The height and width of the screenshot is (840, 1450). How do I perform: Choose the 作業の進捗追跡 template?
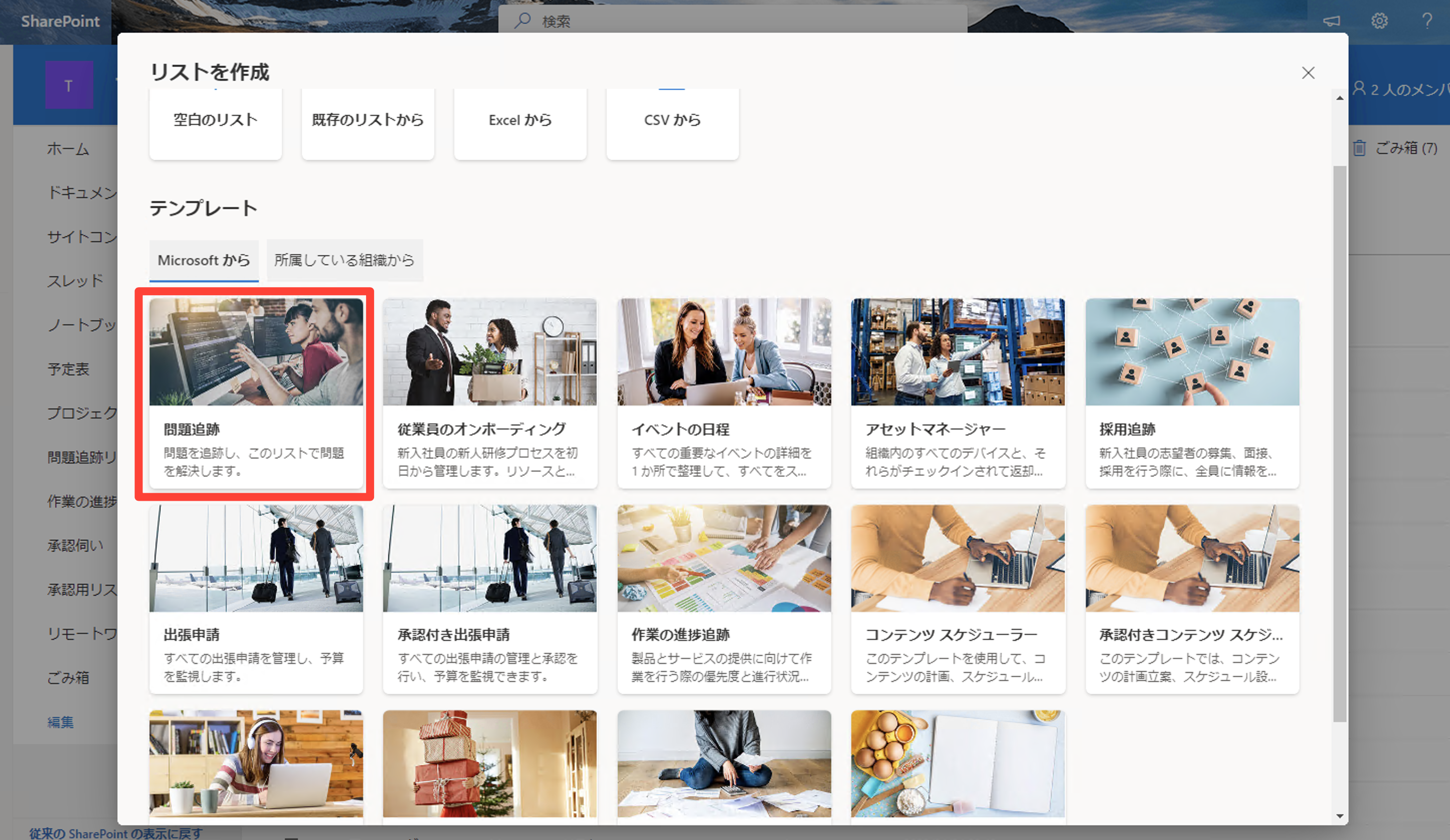point(724,598)
